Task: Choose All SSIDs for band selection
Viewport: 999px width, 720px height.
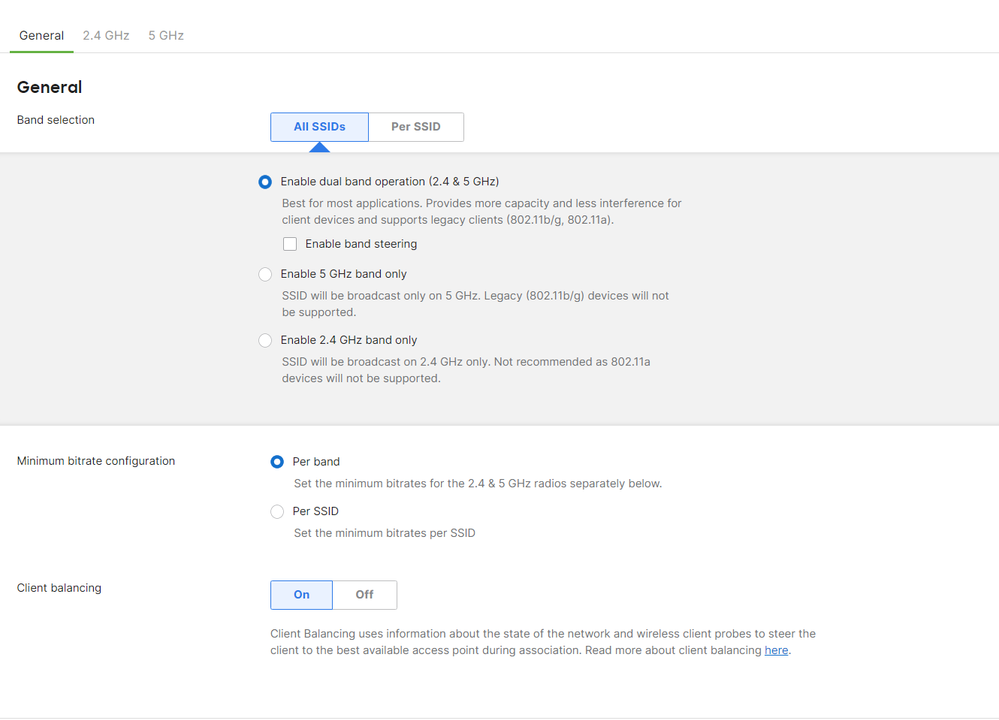Action: tap(319, 127)
